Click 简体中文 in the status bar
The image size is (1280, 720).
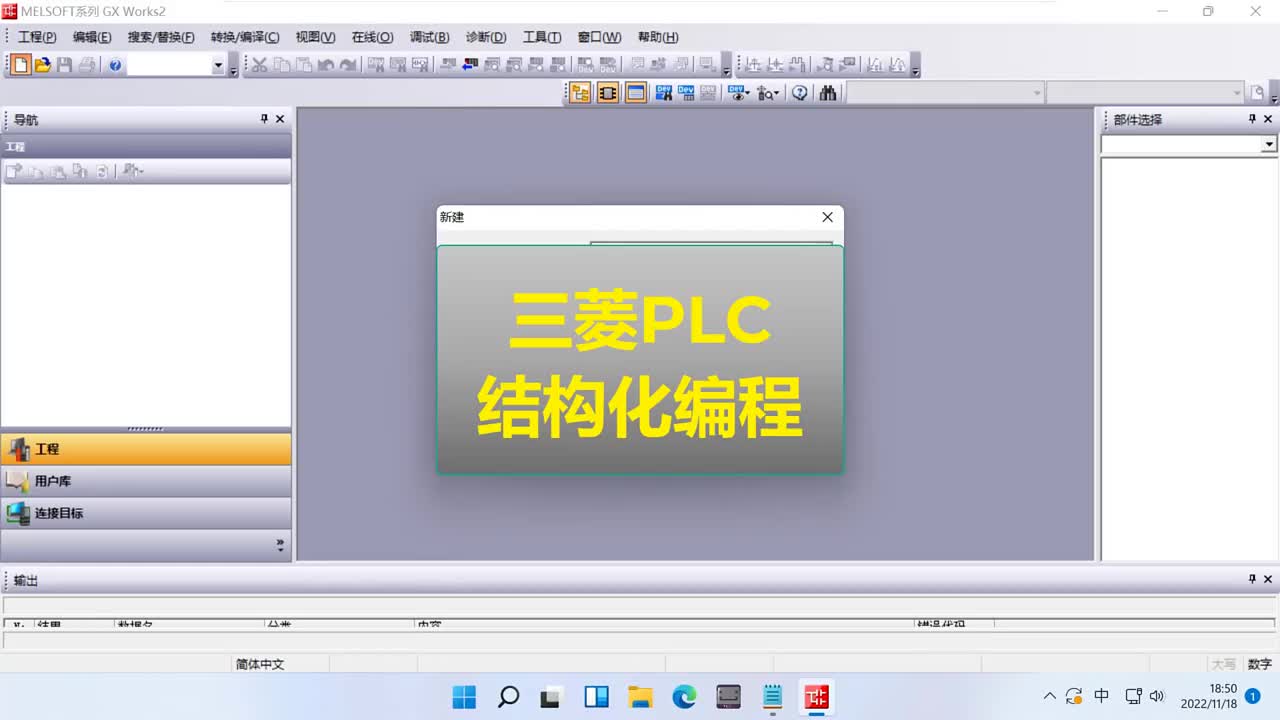click(x=260, y=664)
